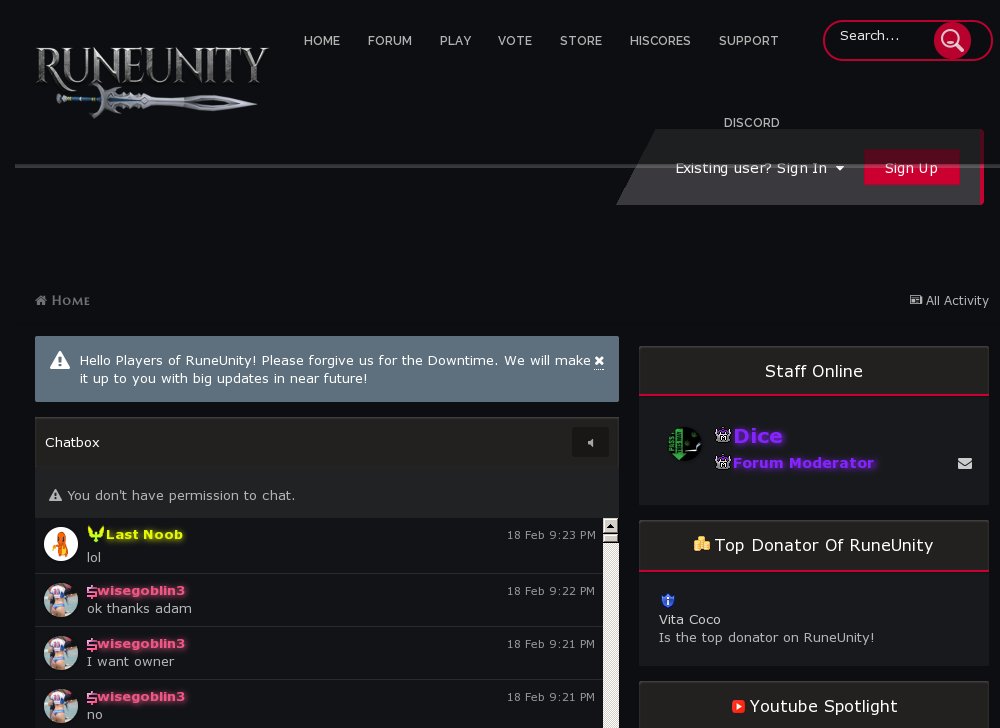
Task: Open the HISCORES page
Action: click(x=660, y=41)
